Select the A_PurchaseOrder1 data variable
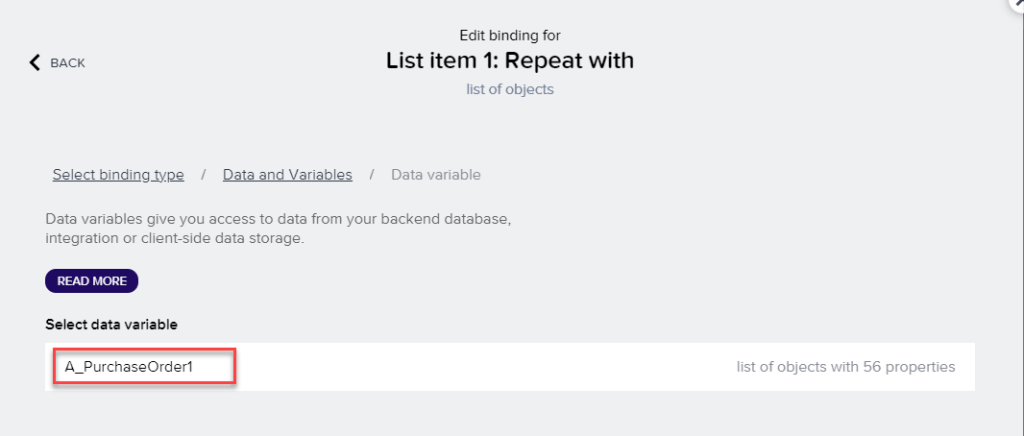 tap(129, 367)
